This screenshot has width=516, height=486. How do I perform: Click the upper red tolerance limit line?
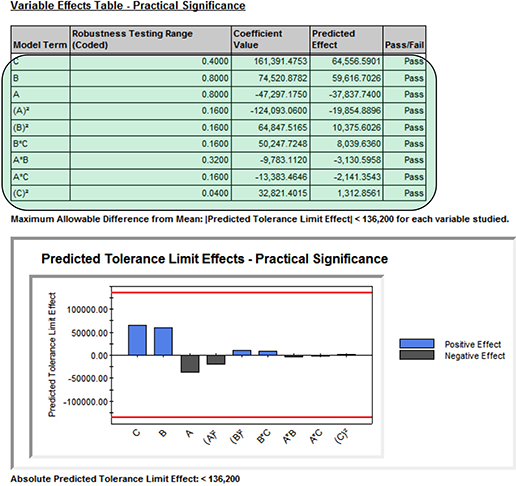pyautogui.click(x=242, y=293)
